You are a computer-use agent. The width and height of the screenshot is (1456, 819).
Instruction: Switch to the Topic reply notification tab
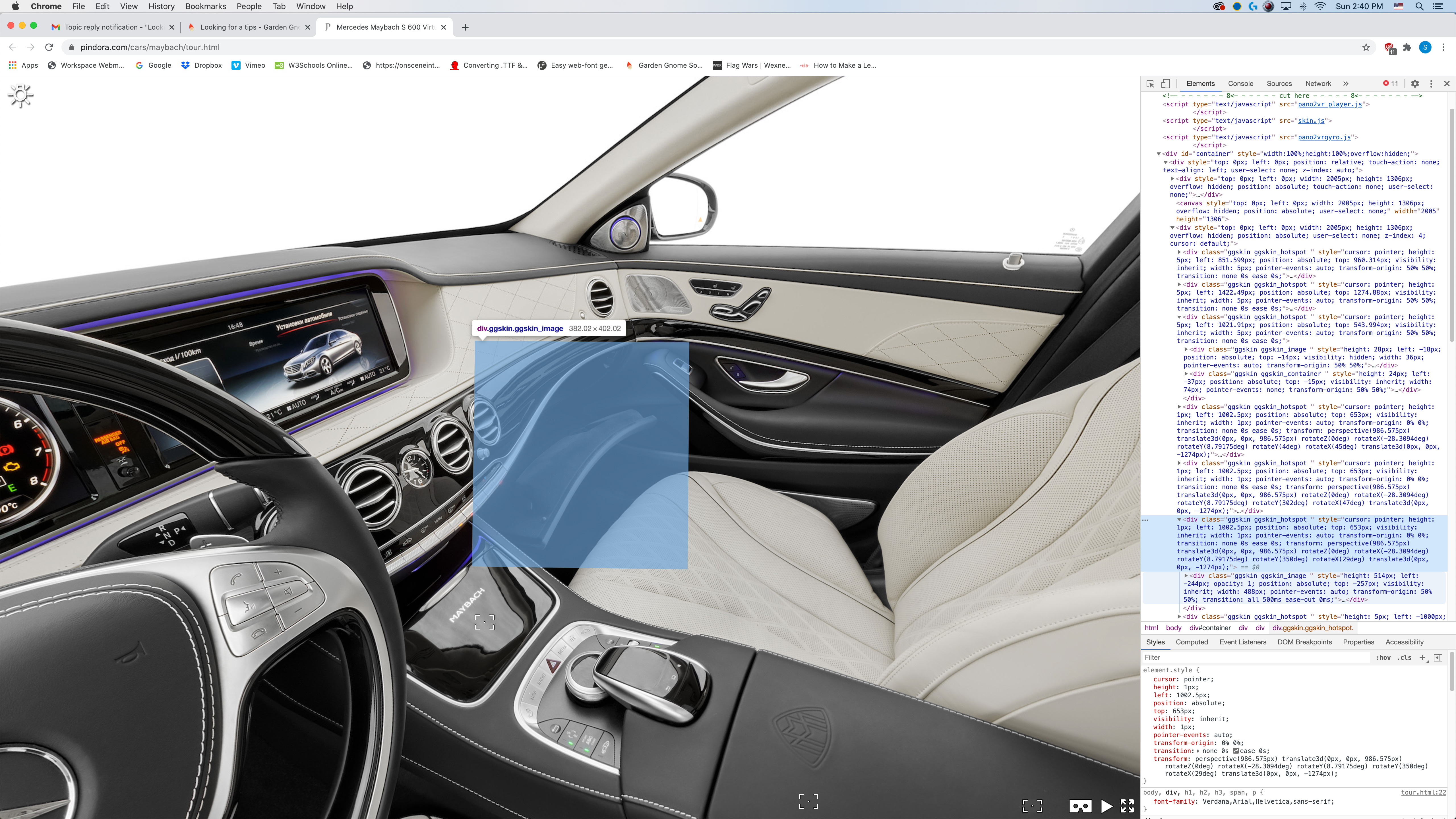pyautogui.click(x=113, y=27)
